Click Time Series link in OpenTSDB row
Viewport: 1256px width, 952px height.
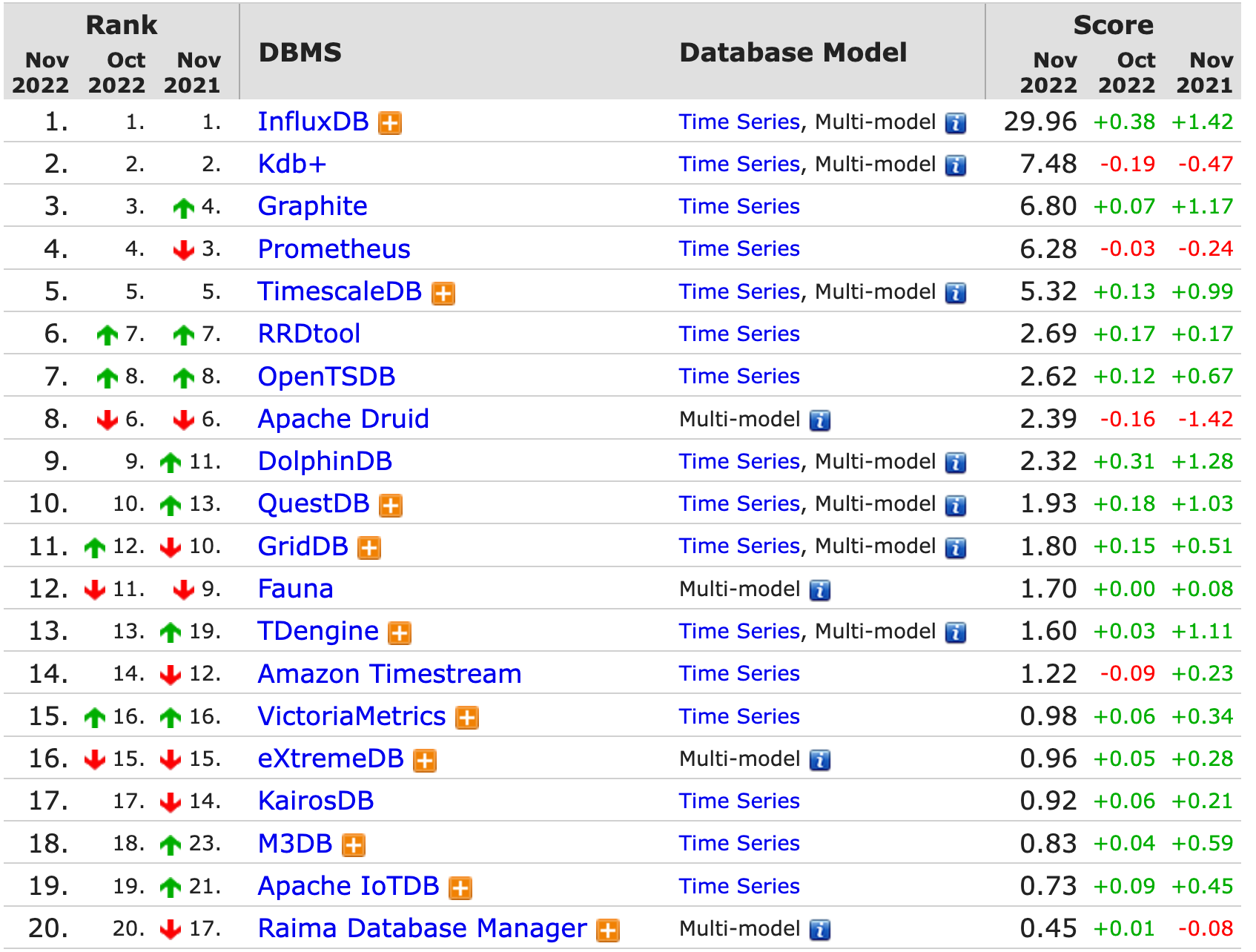[x=739, y=377]
